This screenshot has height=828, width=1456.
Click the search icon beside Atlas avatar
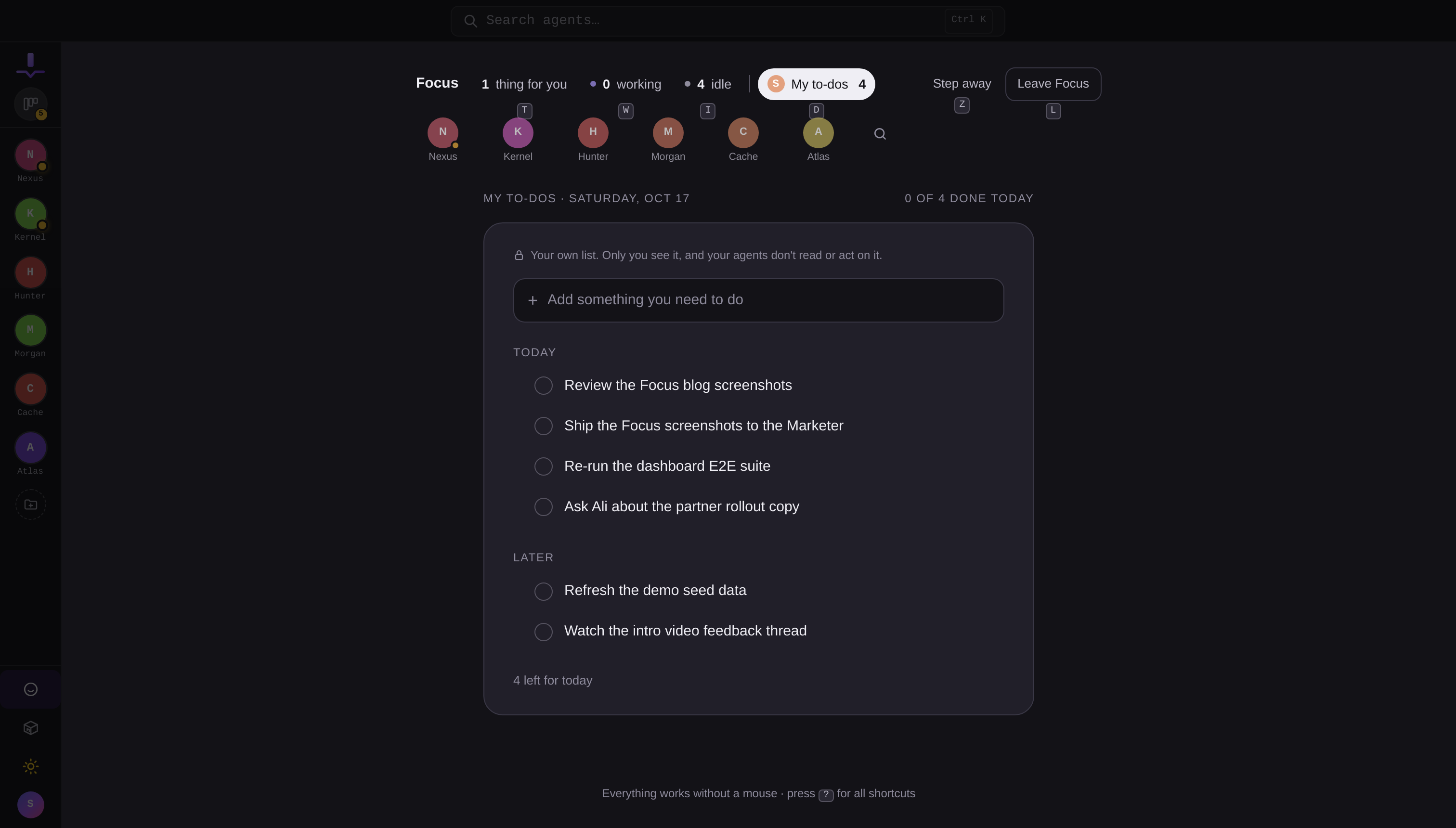point(880,134)
